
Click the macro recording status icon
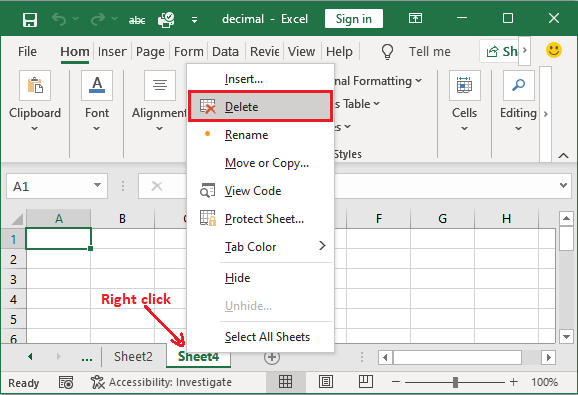pos(66,382)
